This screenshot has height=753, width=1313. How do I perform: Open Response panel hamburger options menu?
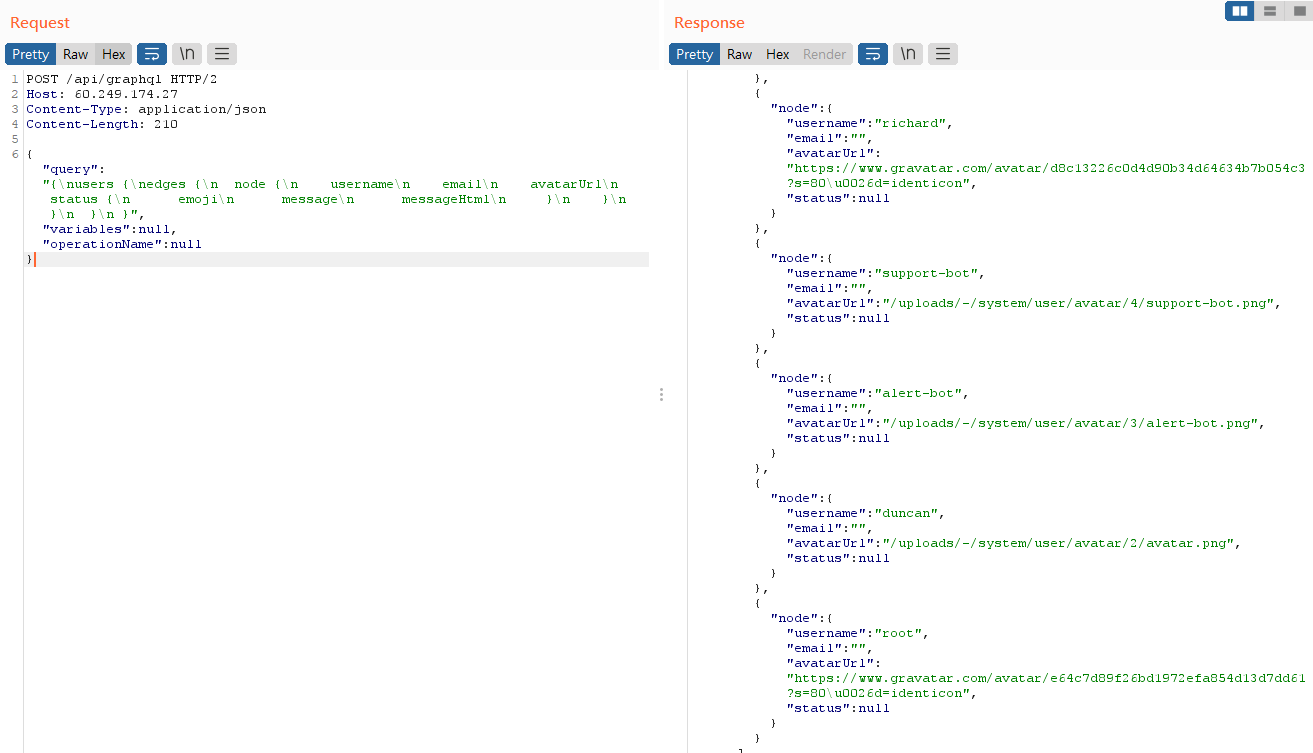[943, 54]
